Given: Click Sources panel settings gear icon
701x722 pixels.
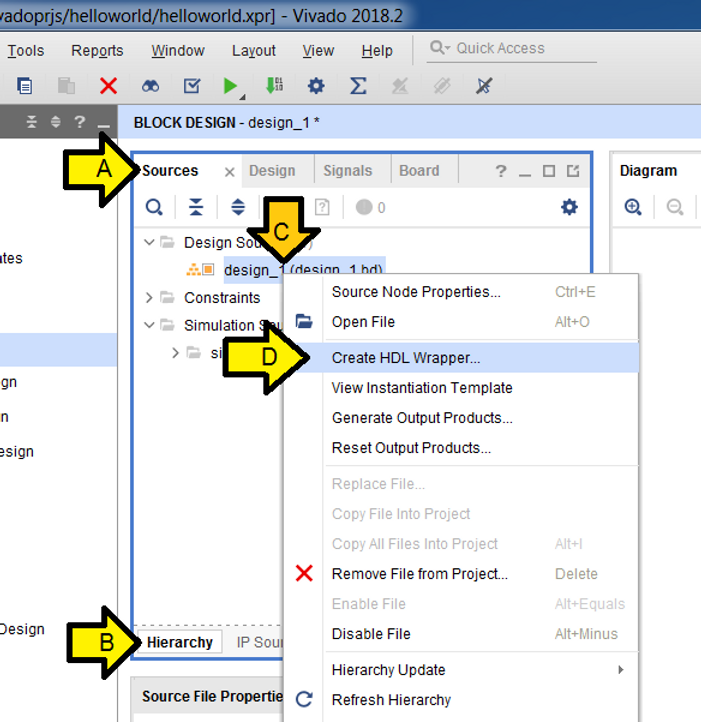Looking at the screenshot, I should (x=569, y=207).
